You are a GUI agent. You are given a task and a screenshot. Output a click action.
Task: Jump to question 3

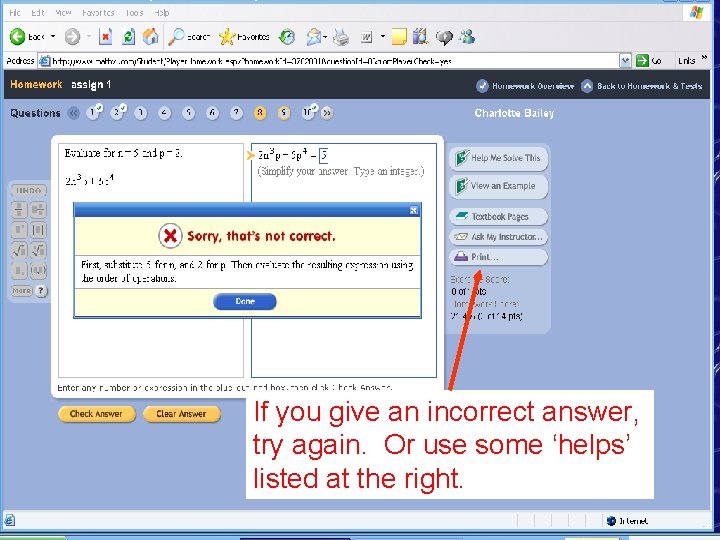(x=141, y=113)
